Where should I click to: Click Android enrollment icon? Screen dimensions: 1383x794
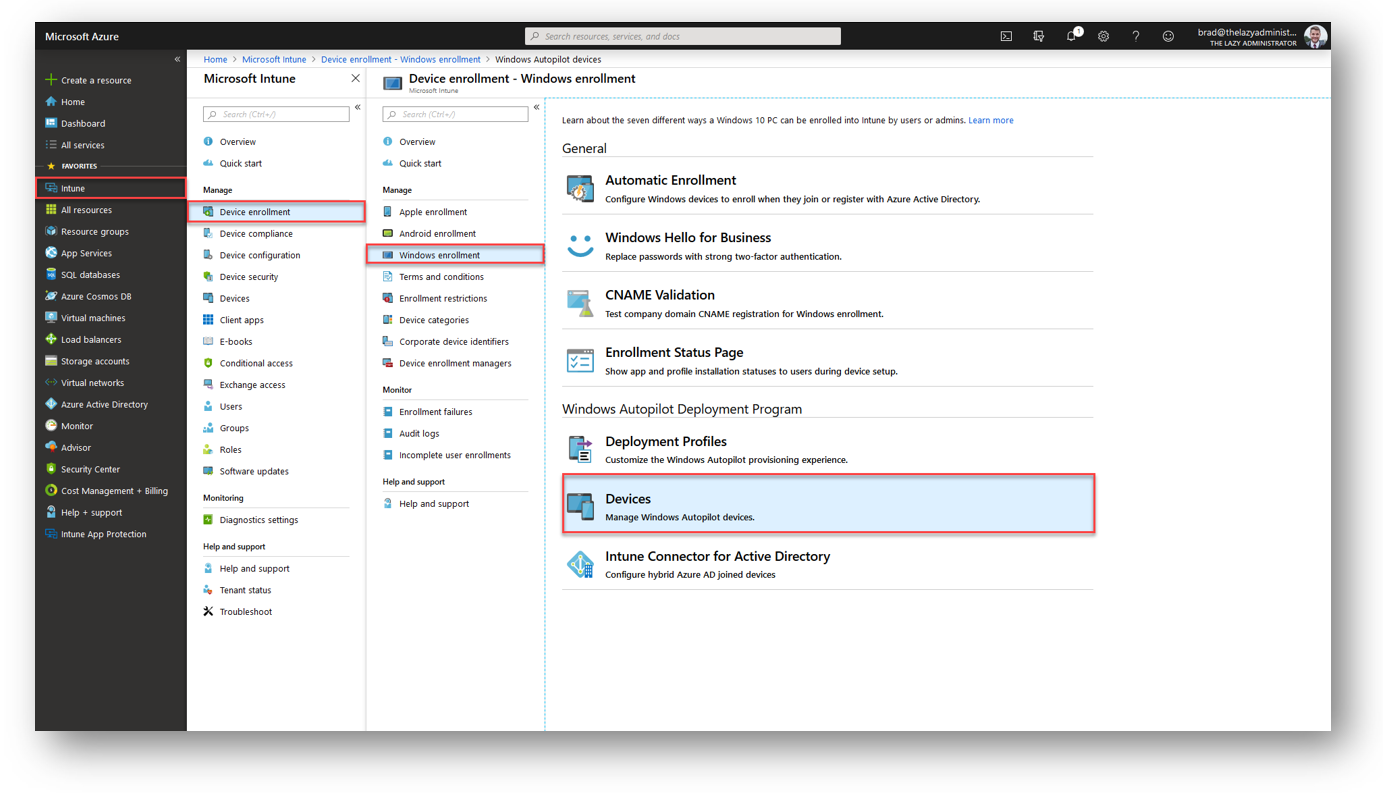point(388,233)
